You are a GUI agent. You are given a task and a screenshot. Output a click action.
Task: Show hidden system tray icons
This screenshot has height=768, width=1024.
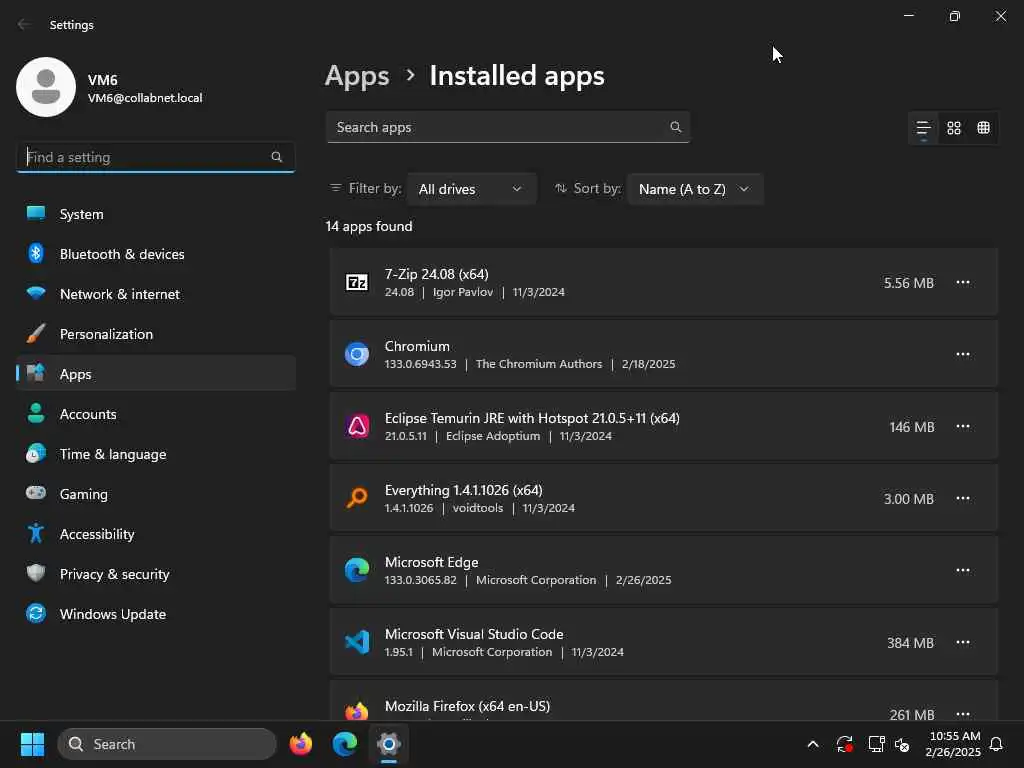tap(812, 744)
